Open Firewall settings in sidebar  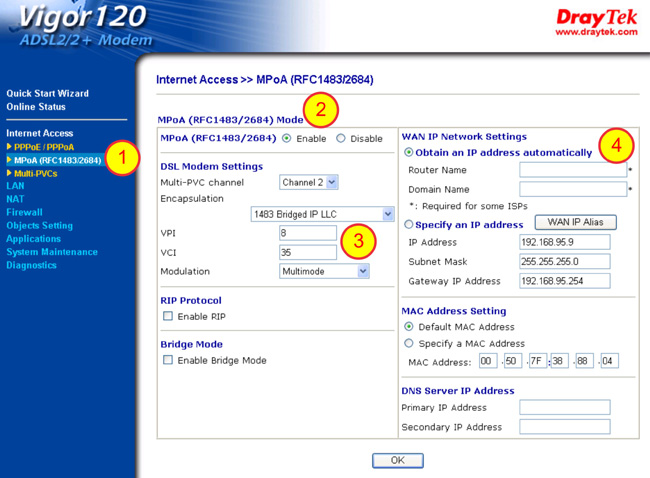pos(25,212)
